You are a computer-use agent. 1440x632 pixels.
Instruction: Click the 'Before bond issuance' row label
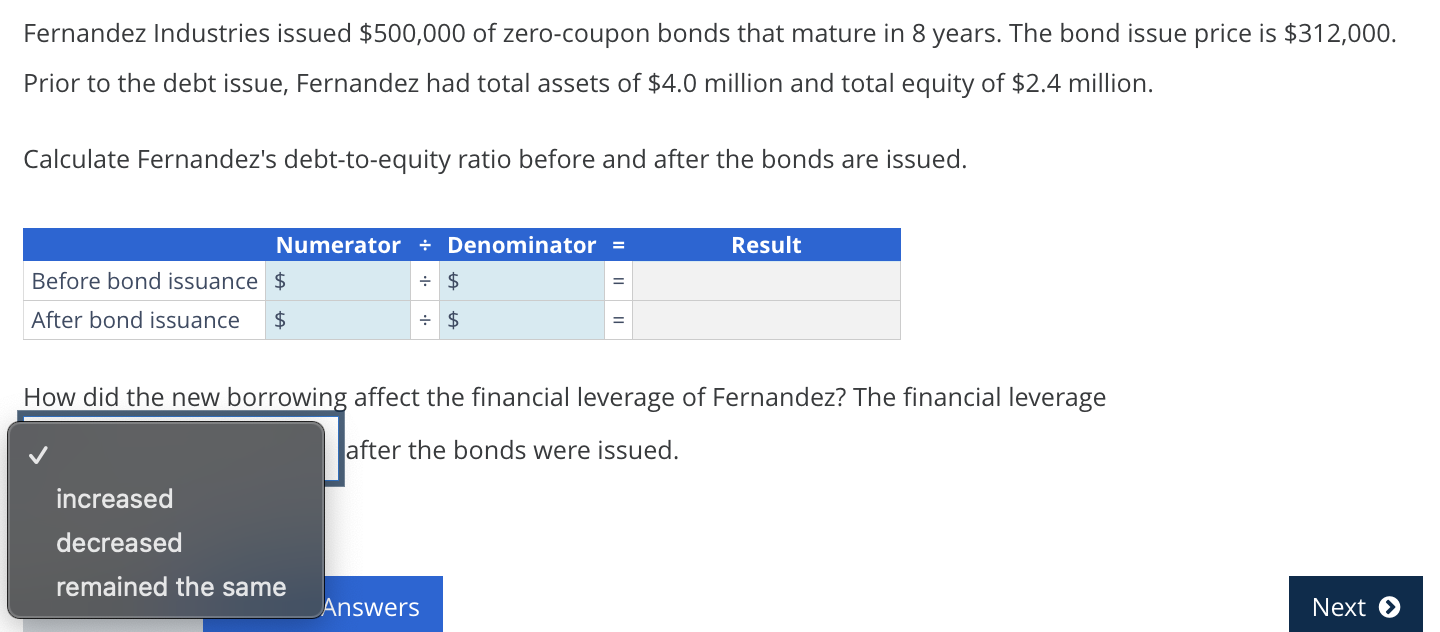point(143,281)
